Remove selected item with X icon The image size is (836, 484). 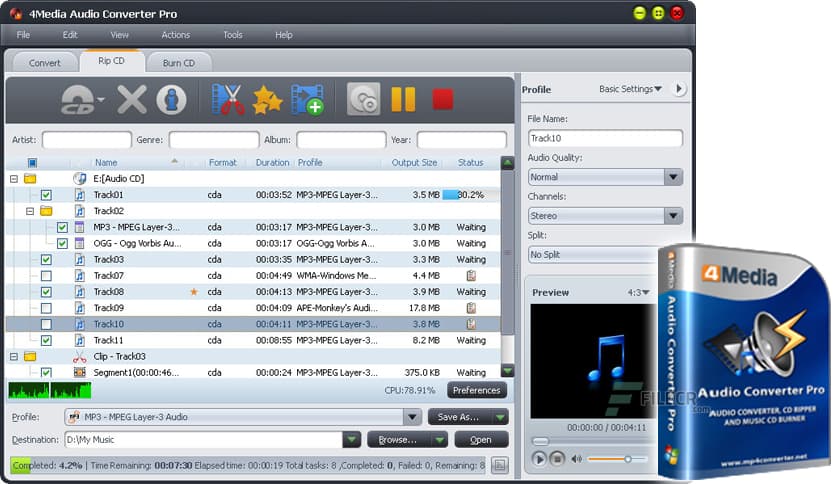pos(132,100)
